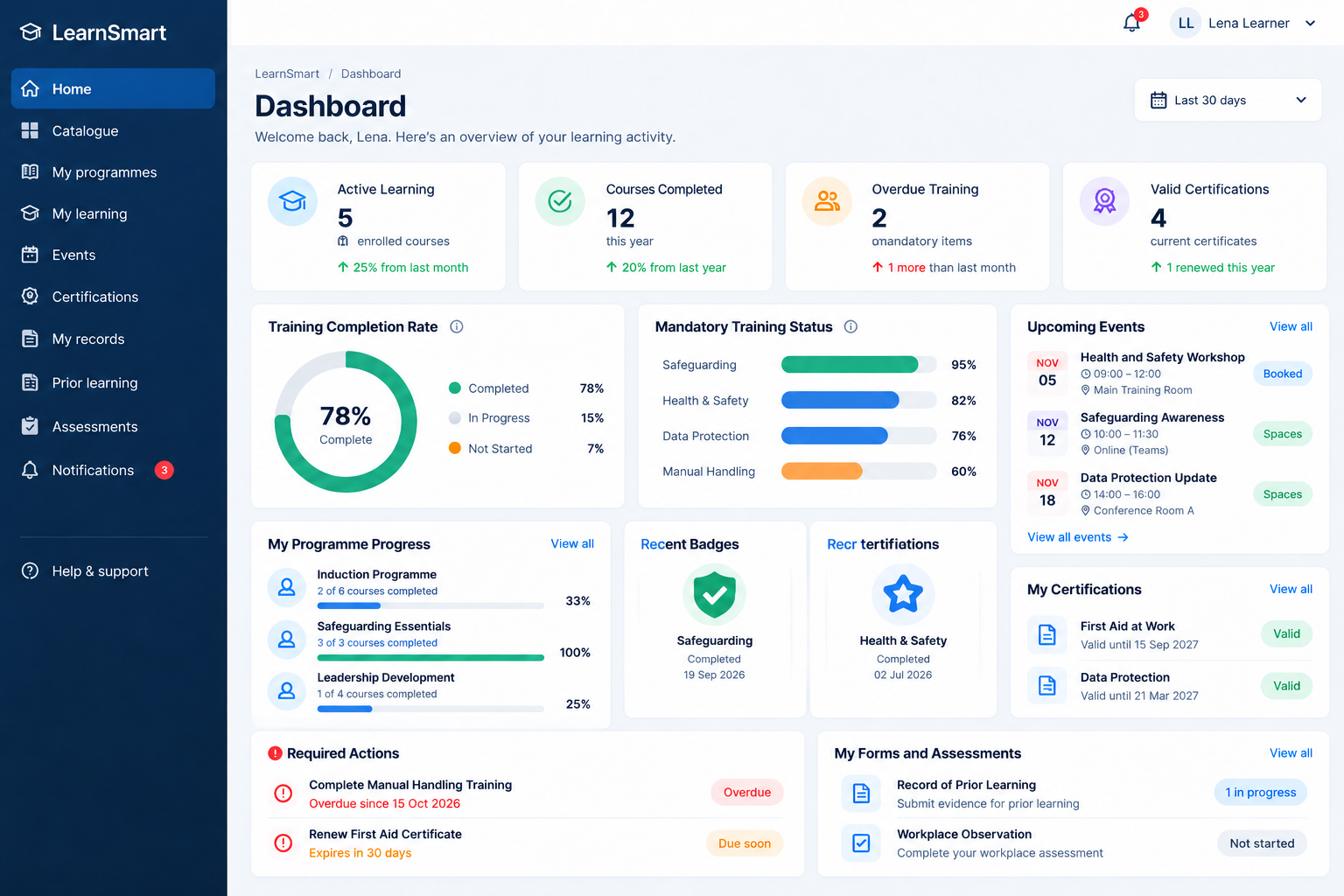Screen dimensions: 1344x896
Task: Click the Record of Prior Learning document icon
Action: (x=861, y=794)
